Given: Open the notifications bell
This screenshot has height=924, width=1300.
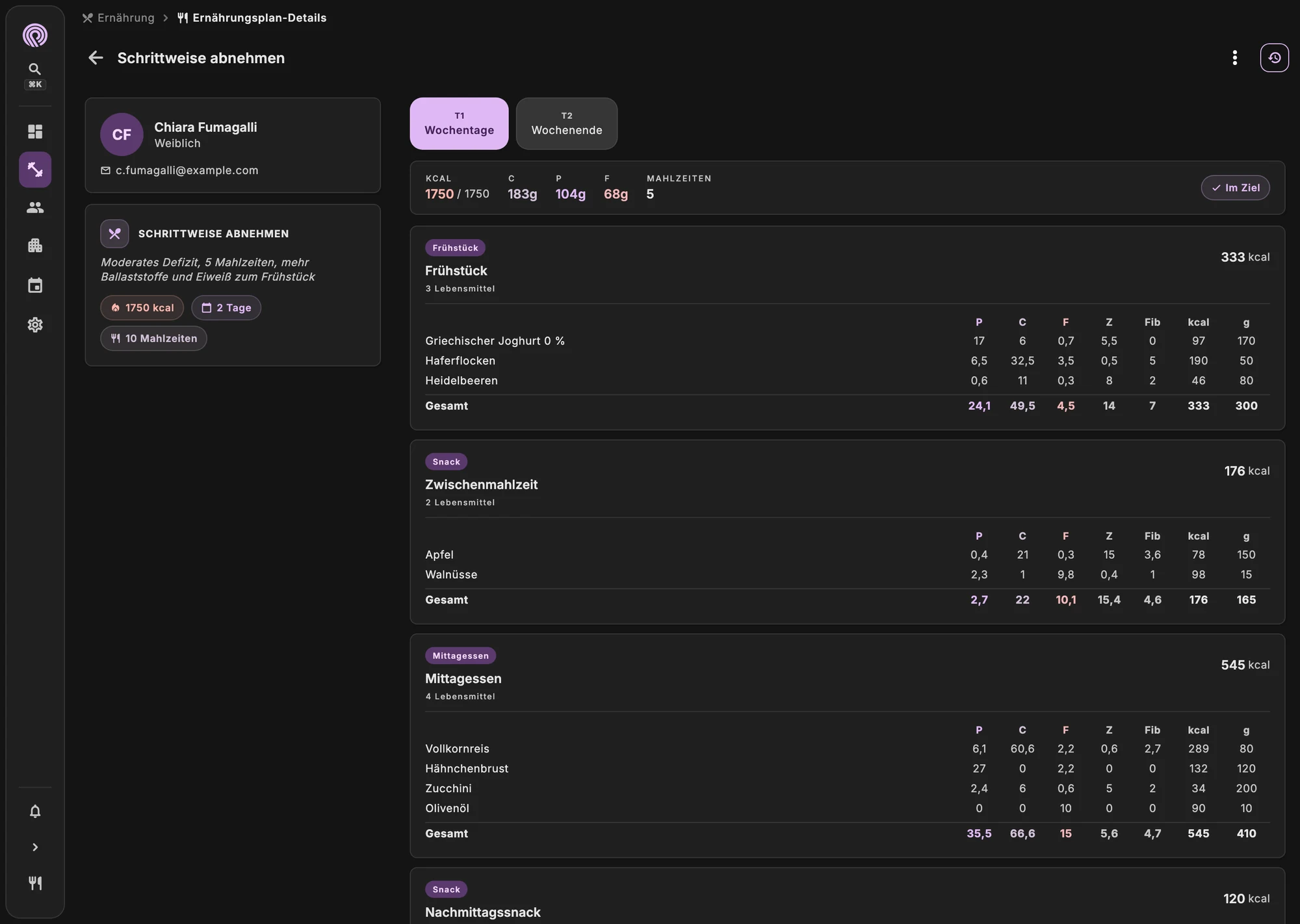Looking at the screenshot, I should click(35, 811).
